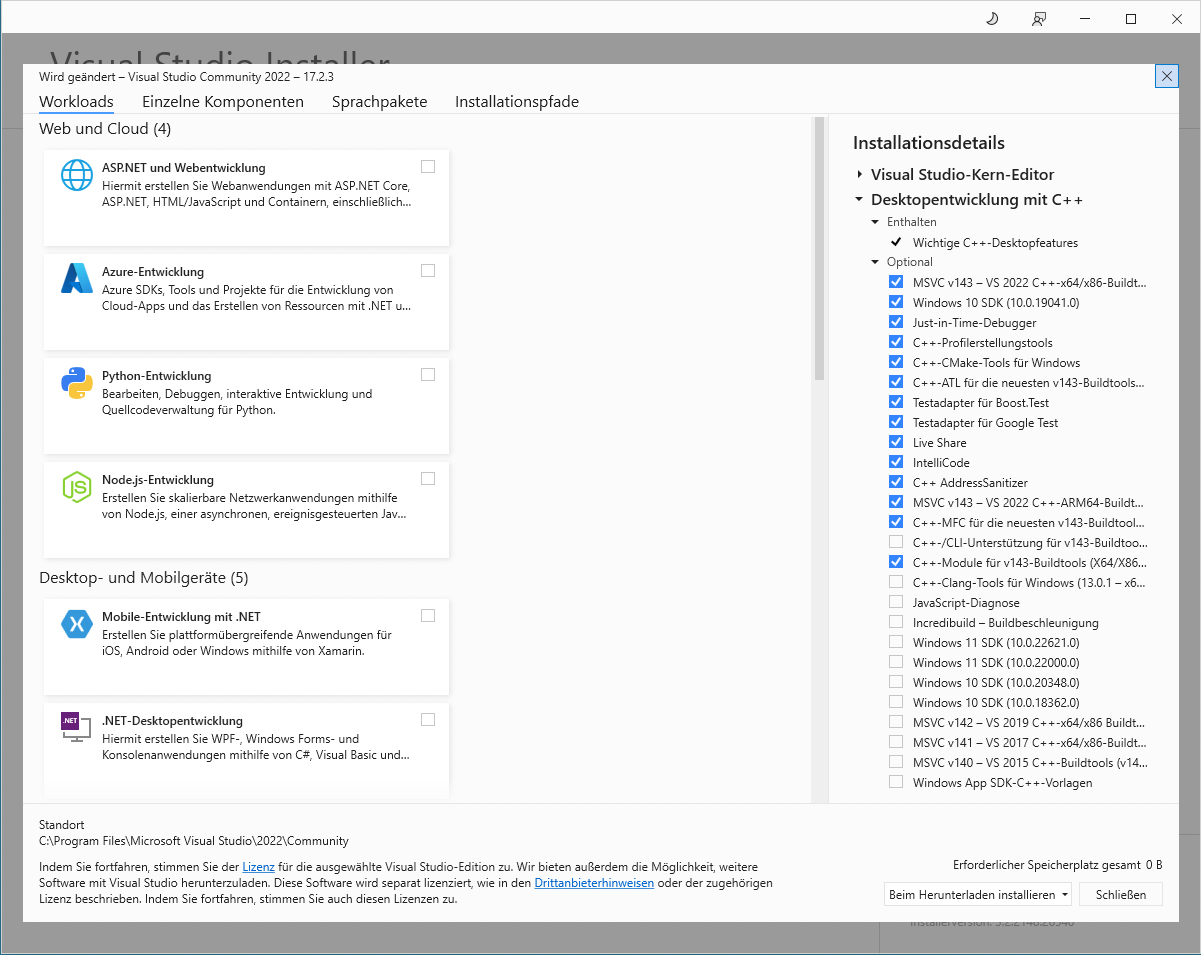Click the Python-Entwicklung logo icon
This screenshot has width=1201, height=955.
coord(77,383)
